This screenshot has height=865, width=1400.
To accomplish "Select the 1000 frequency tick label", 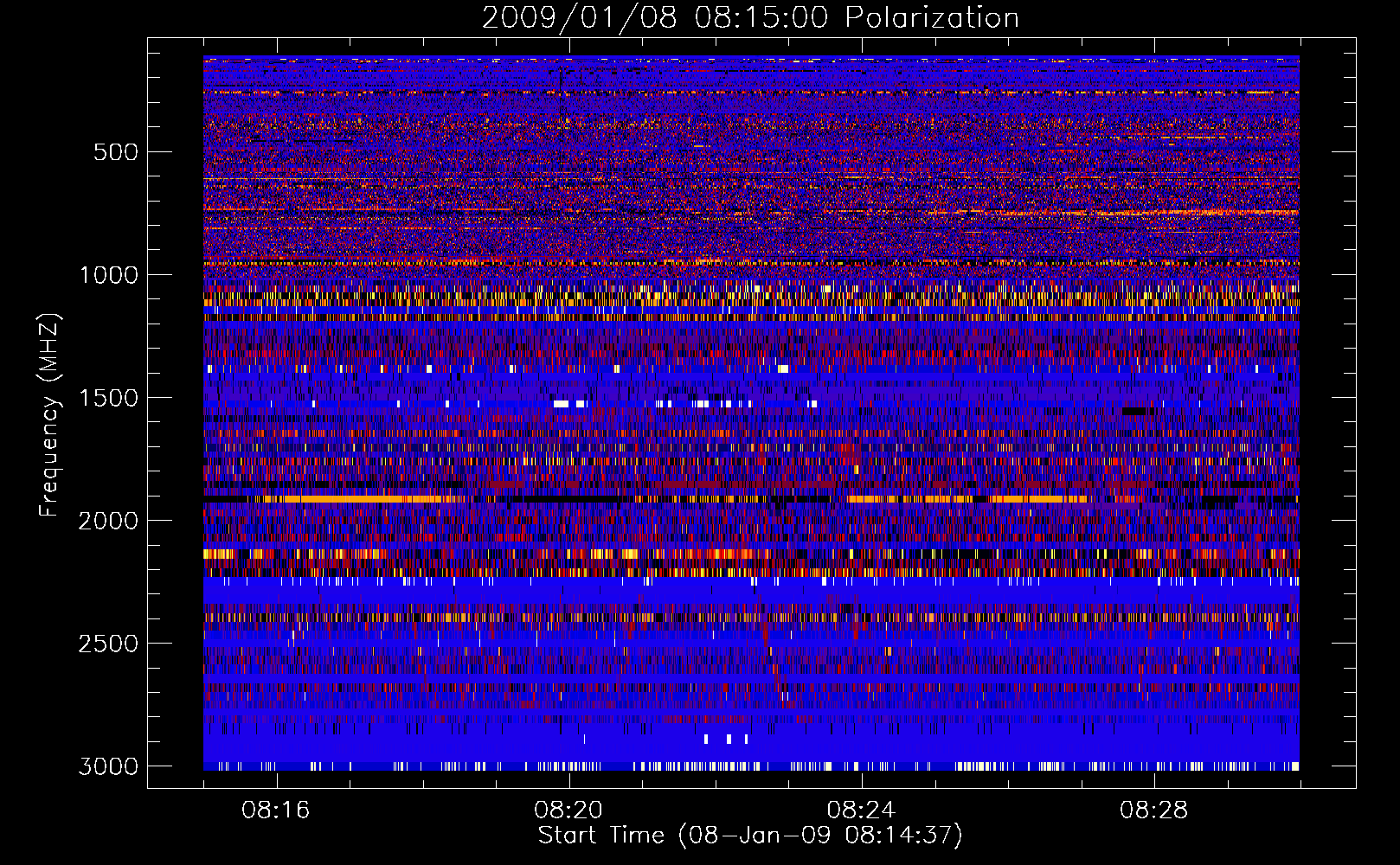I will click(108, 275).
